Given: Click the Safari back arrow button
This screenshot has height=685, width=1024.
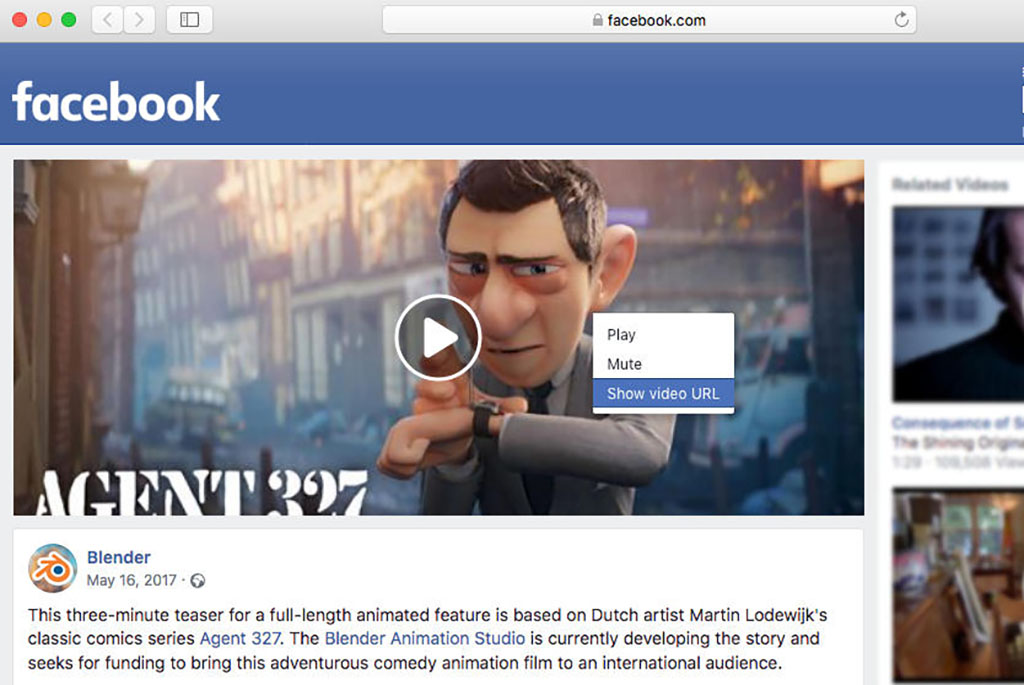Looking at the screenshot, I should (x=108, y=20).
